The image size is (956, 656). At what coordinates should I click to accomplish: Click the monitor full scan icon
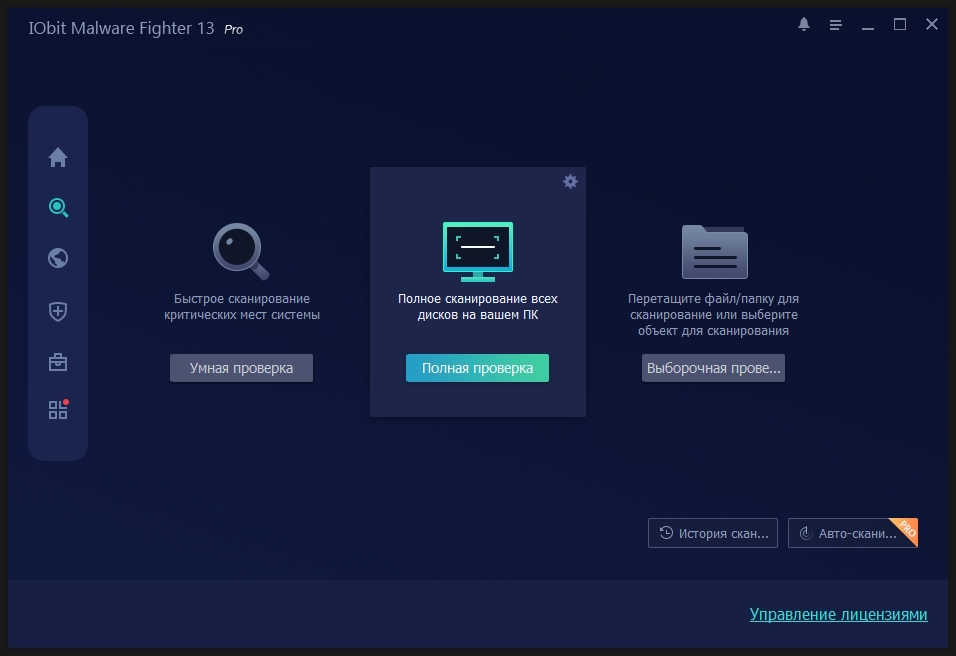pos(477,251)
